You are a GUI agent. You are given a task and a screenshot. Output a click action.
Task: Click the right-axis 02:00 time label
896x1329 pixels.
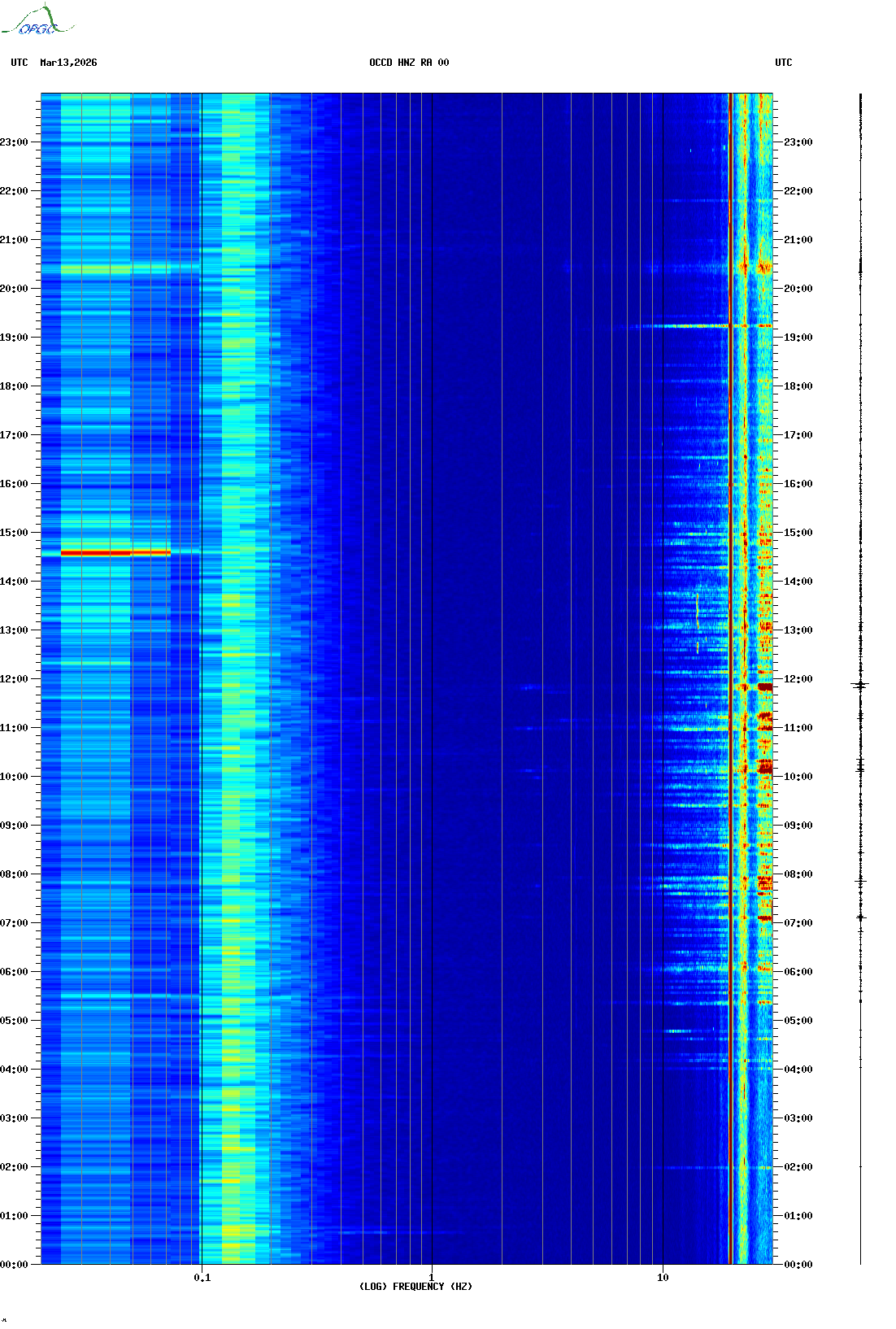[x=798, y=1167]
